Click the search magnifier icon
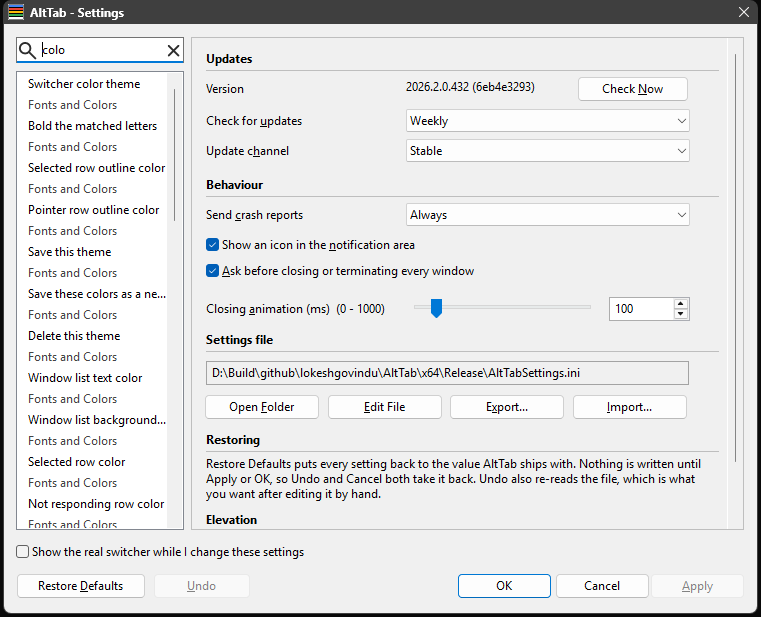The image size is (761, 617). click(x=27, y=50)
